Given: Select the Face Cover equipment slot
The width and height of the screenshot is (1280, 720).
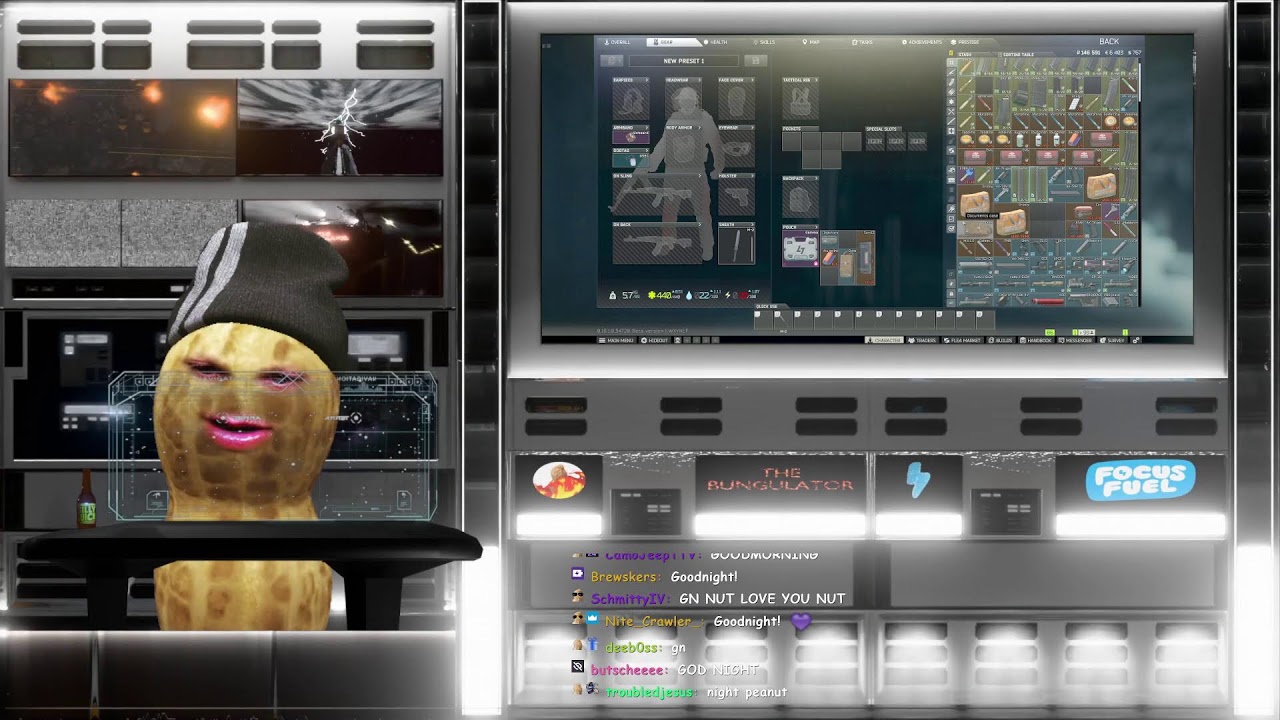Looking at the screenshot, I should [737, 100].
